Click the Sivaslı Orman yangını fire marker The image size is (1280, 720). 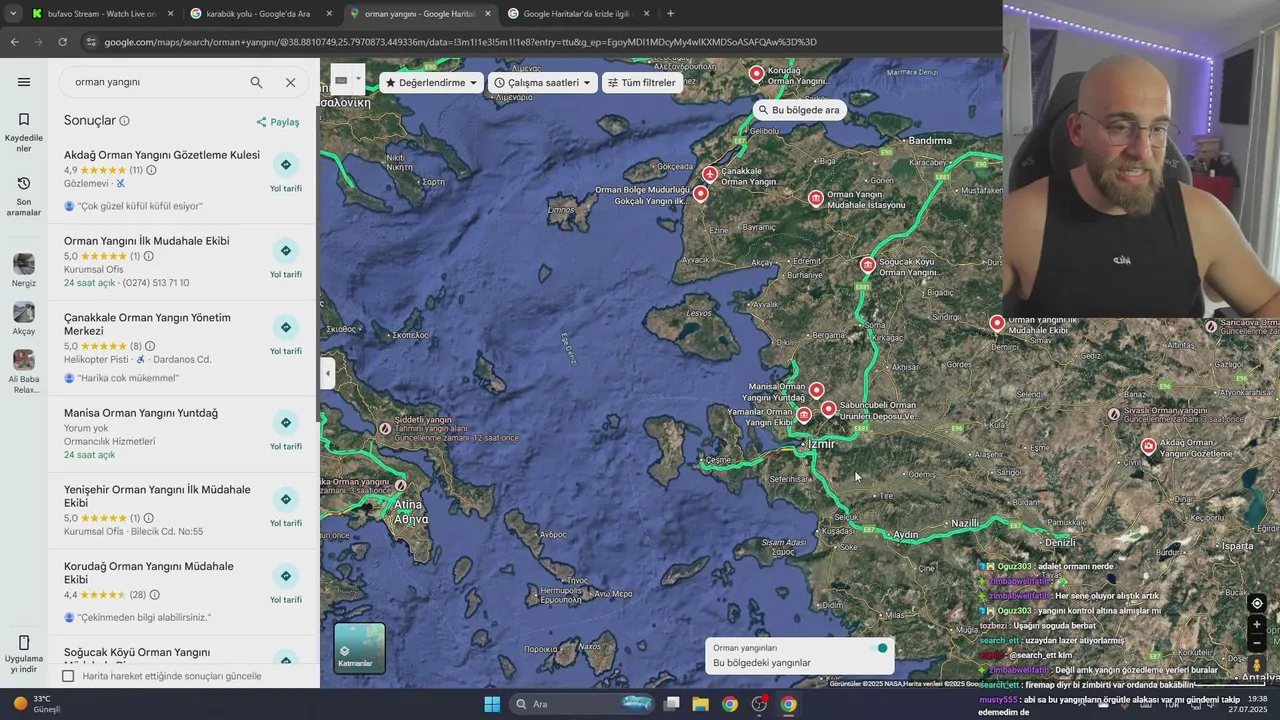(x=1114, y=414)
